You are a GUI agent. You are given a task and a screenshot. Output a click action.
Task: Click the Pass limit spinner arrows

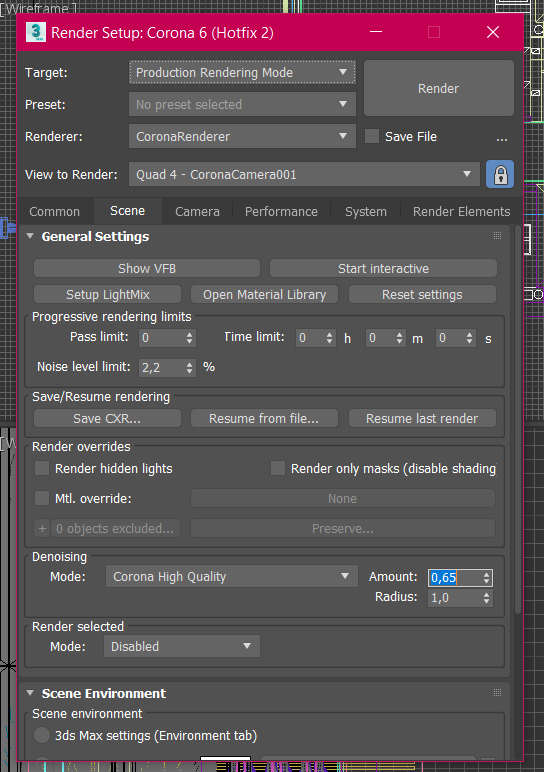click(x=190, y=338)
